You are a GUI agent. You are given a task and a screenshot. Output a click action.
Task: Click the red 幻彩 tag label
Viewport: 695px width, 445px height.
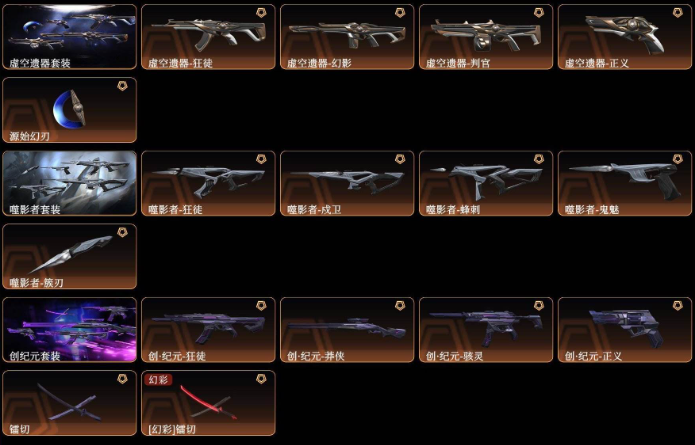pyautogui.click(x=158, y=379)
